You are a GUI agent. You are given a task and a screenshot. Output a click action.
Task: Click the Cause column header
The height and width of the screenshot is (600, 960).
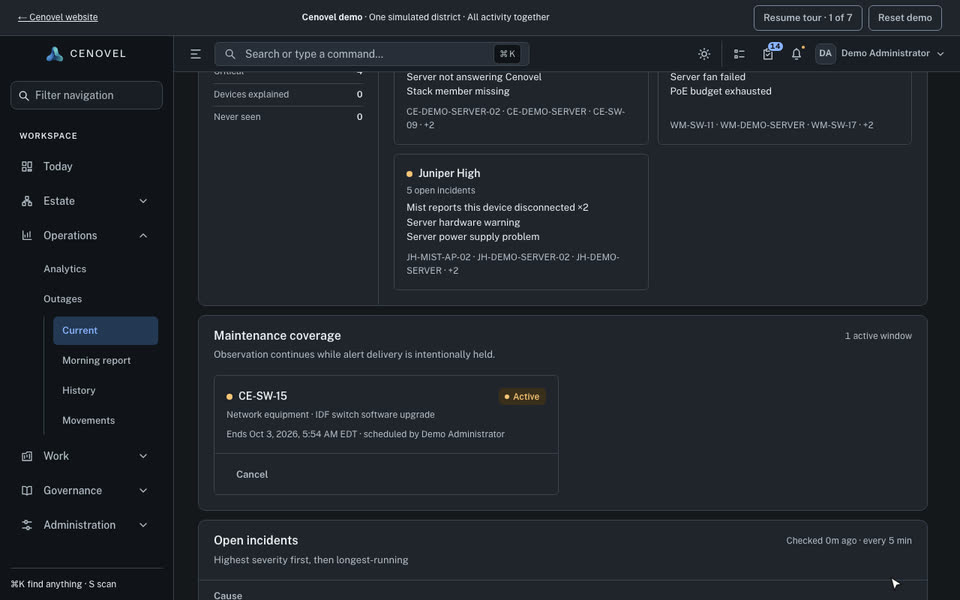click(x=228, y=596)
